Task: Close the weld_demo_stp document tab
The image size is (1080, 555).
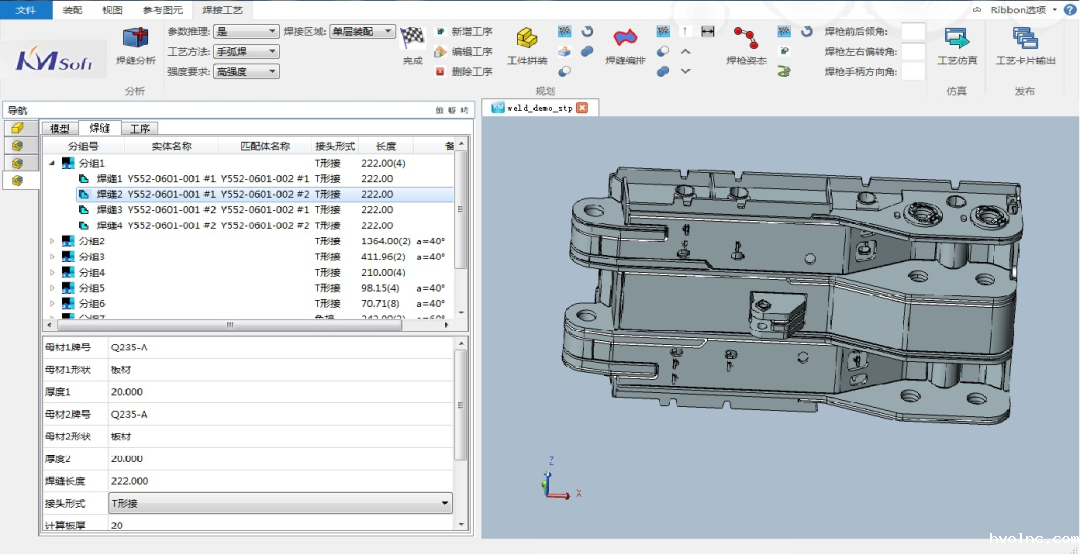Action: coord(581,107)
